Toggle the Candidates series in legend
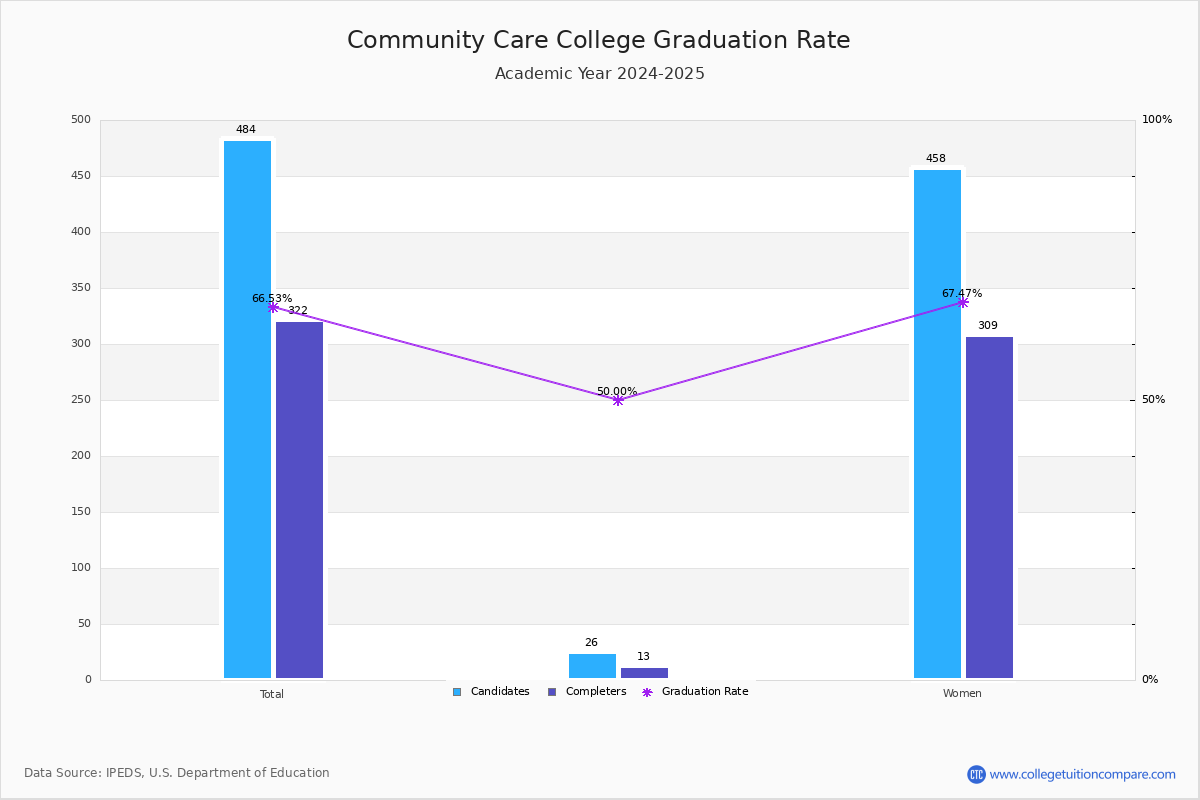Viewport: 1200px width, 800px height. 500,692
